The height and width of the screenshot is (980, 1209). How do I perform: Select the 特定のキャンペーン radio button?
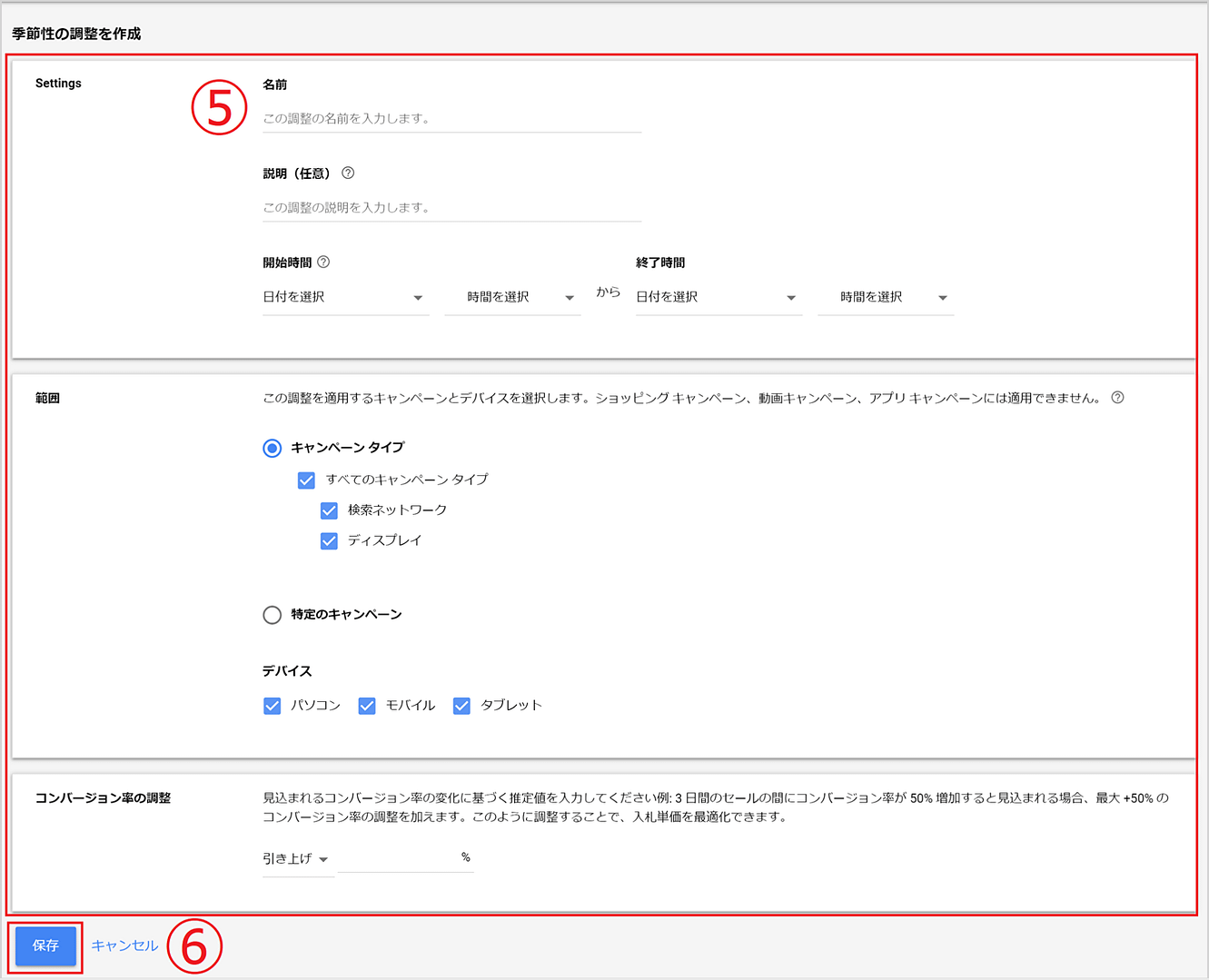pyautogui.click(x=273, y=615)
